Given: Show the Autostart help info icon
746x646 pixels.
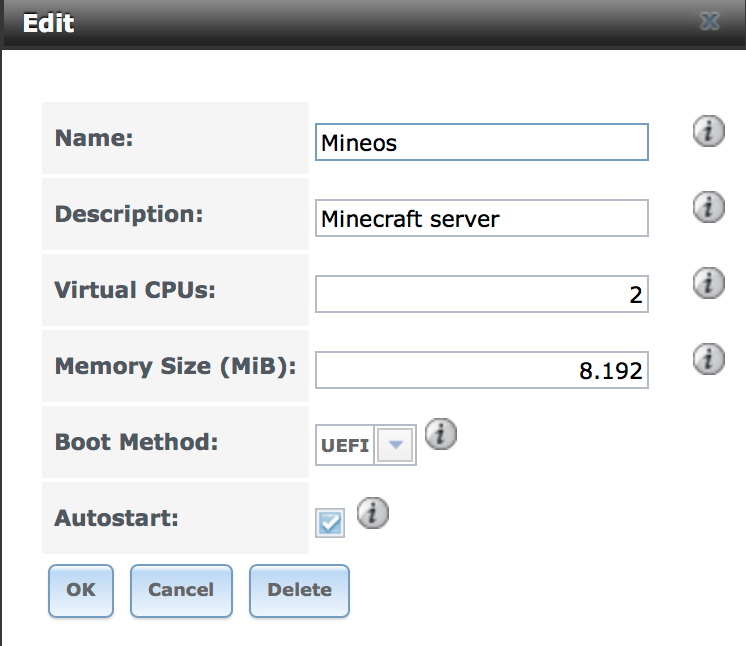Looking at the screenshot, I should click(x=372, y=513).
